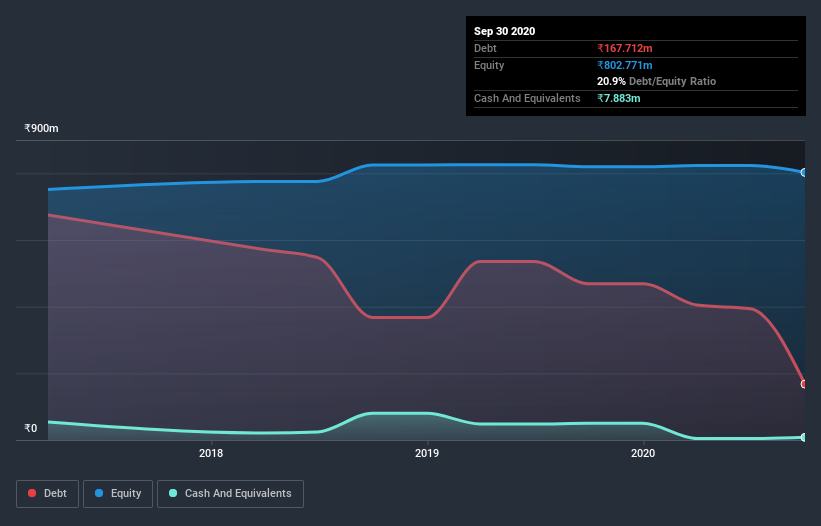
Task: Select the blue Equity endpoint marker
Action: click(804, 172)
